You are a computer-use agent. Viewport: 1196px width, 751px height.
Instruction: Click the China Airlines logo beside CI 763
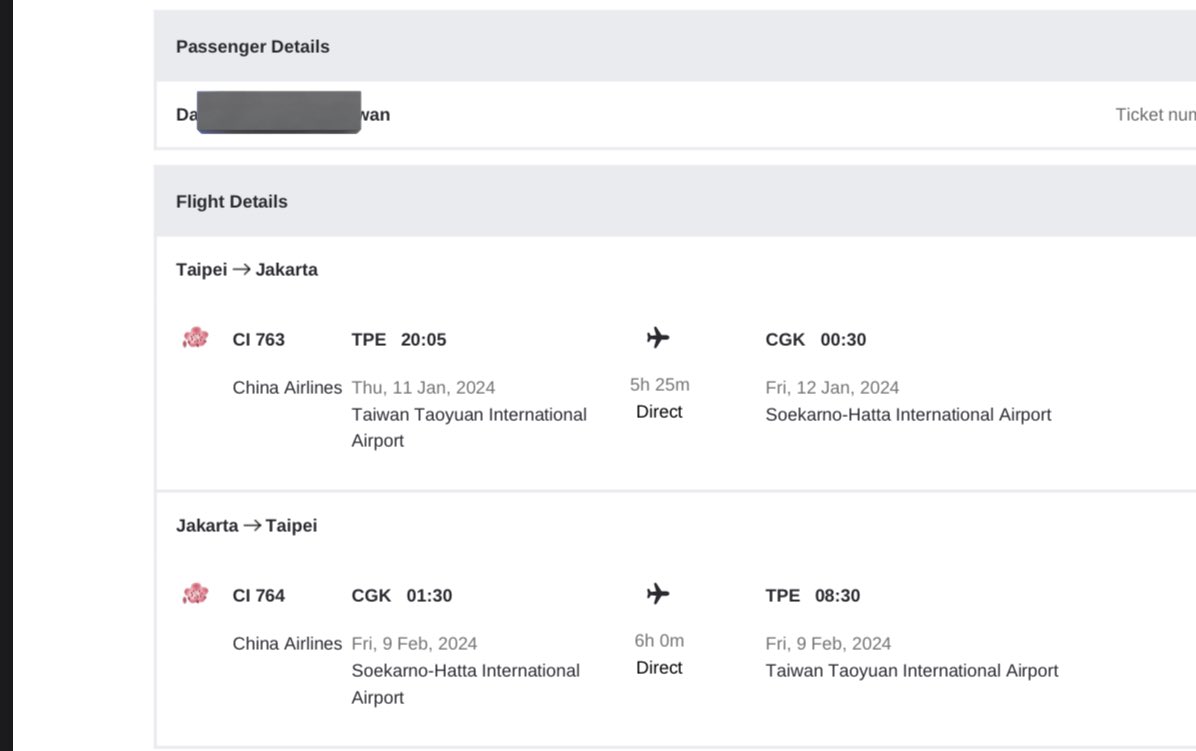pos(195,338)
